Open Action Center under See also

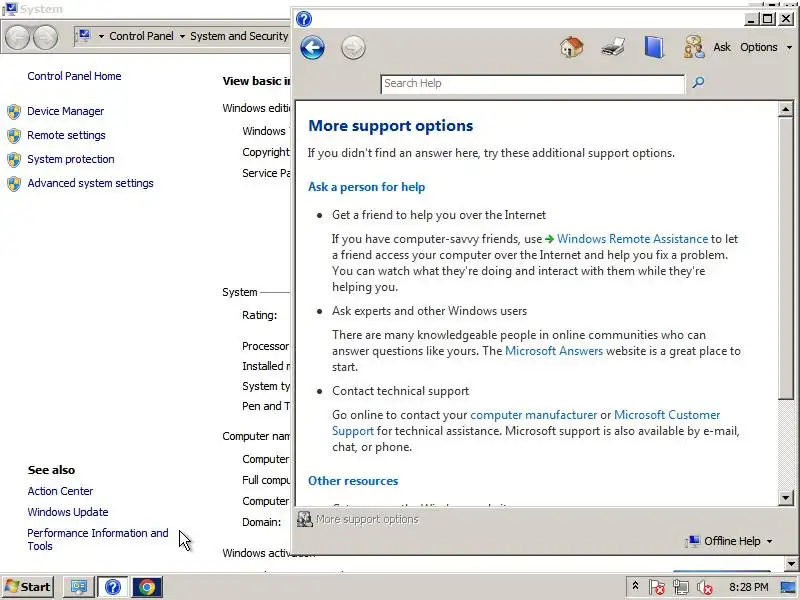60,491
